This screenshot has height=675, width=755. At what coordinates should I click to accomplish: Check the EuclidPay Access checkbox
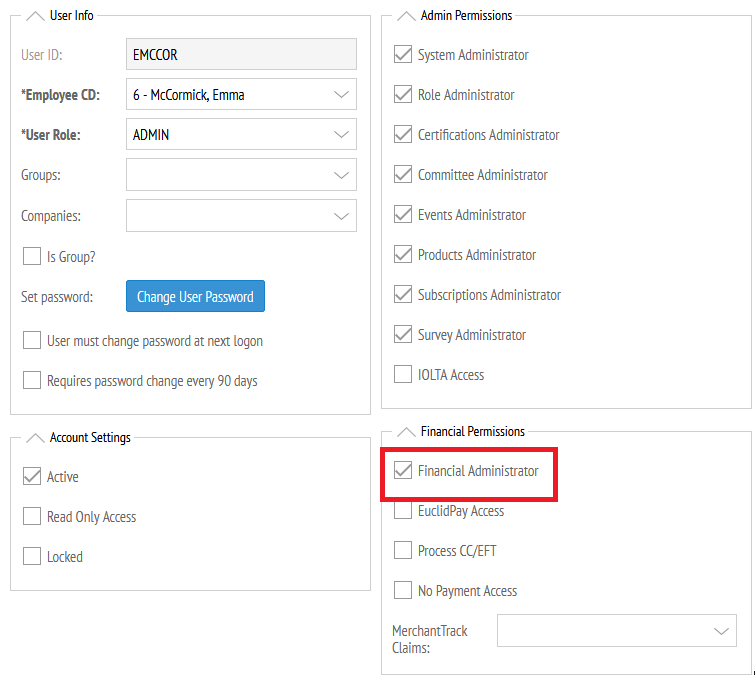(x=403, y=511)
